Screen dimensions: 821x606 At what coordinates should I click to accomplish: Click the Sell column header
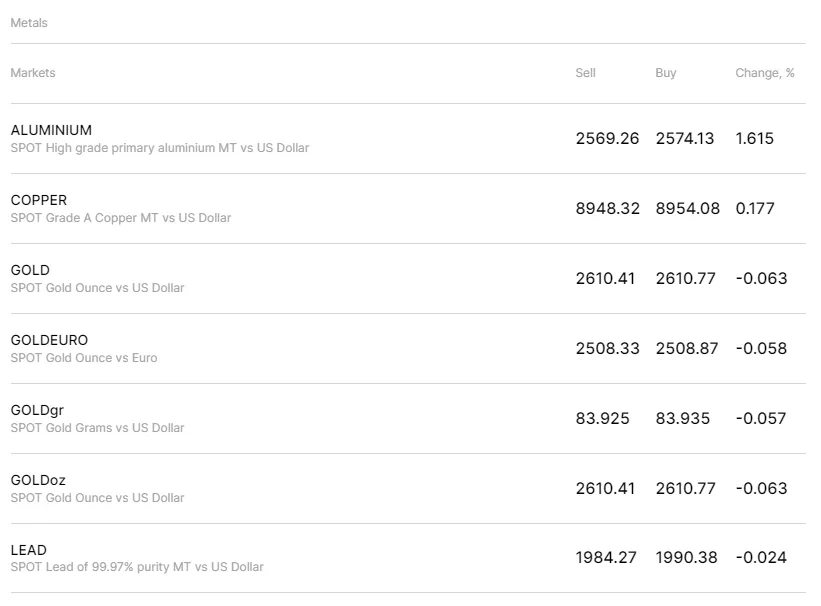[585, 73]
